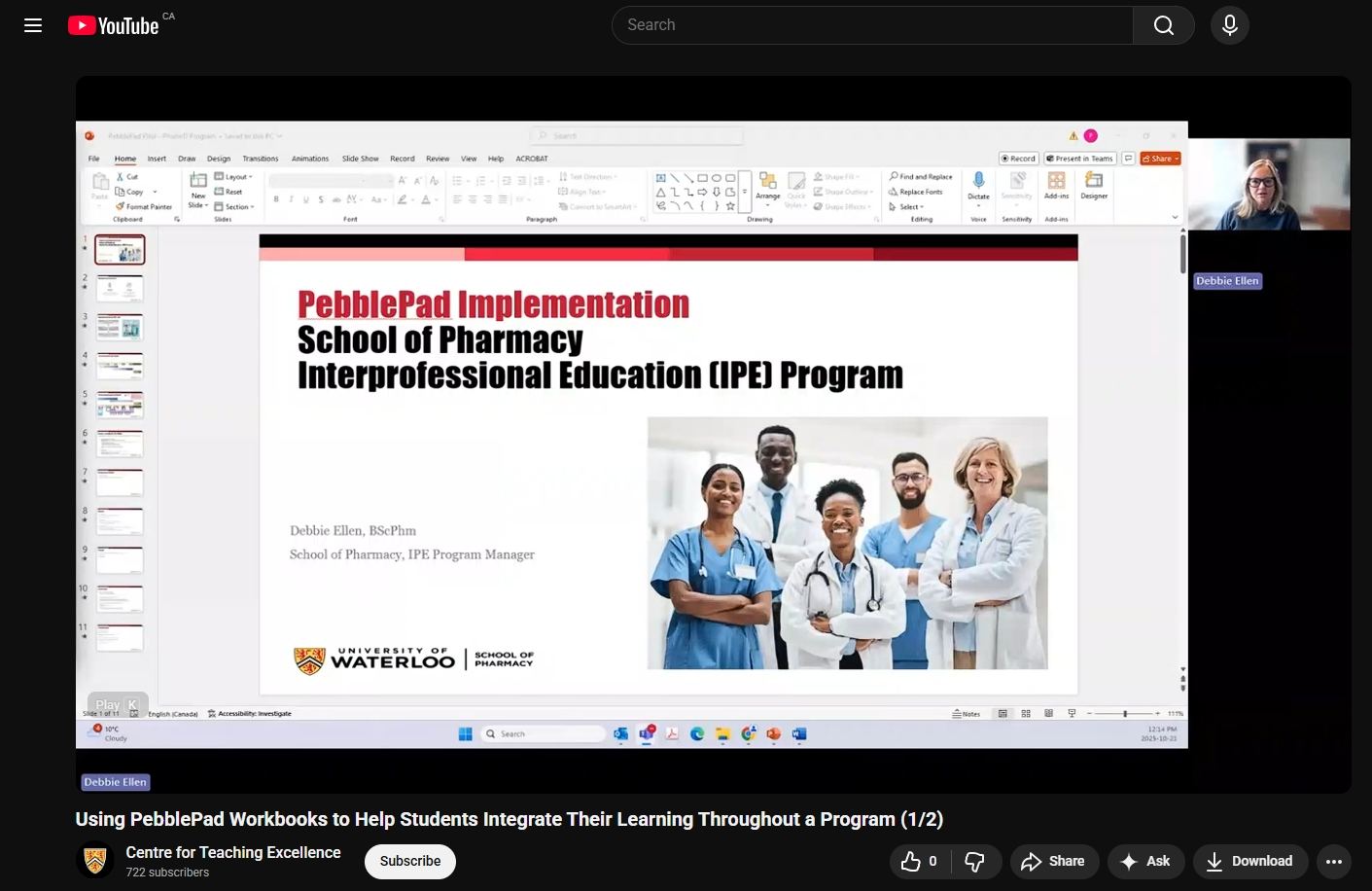Launch the Designer pane

pos(1094,188)
